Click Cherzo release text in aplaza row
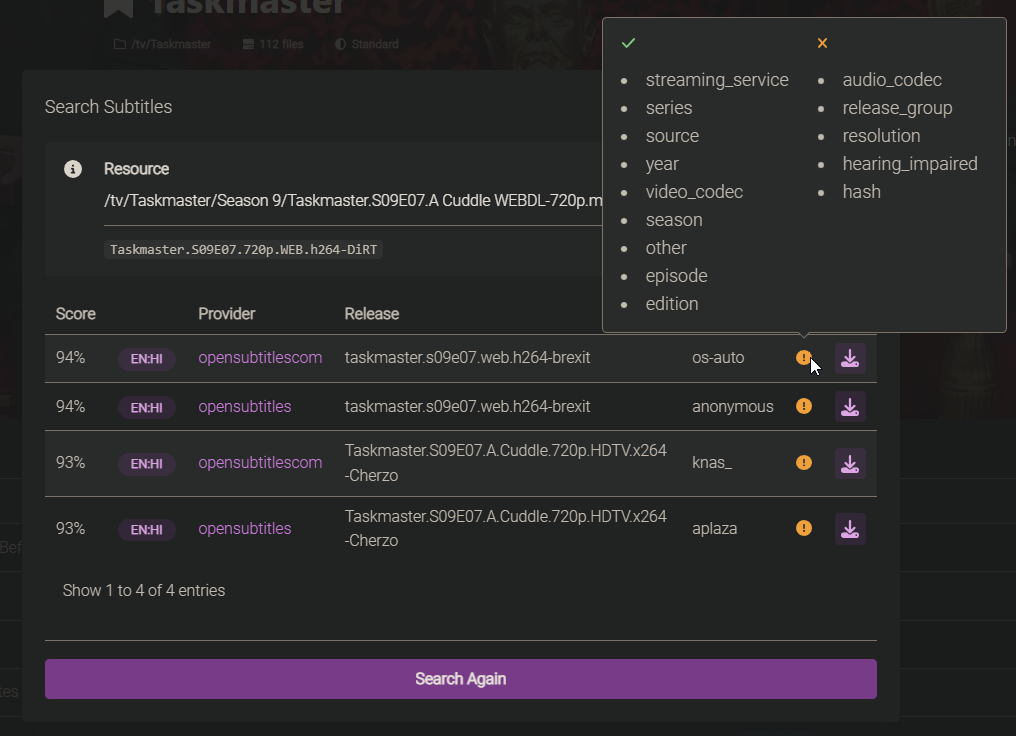1016x736 pixels. click(x=505, y=528)
